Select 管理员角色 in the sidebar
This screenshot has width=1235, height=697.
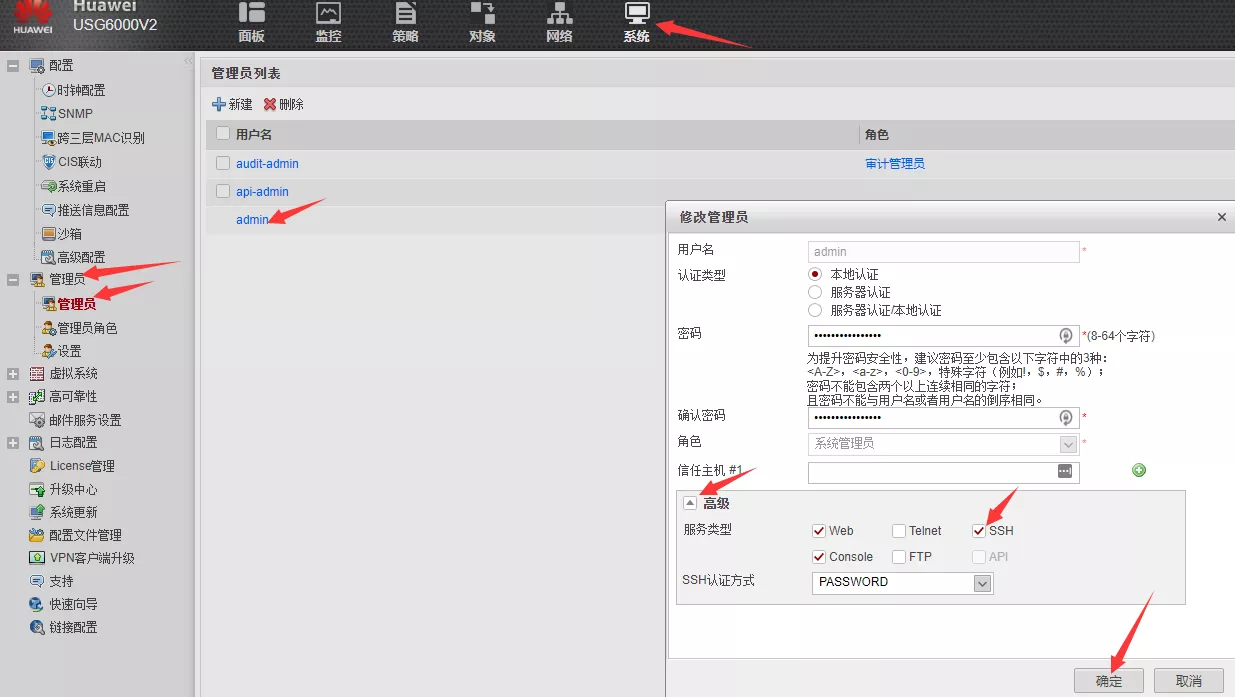(x=86, y=328)
